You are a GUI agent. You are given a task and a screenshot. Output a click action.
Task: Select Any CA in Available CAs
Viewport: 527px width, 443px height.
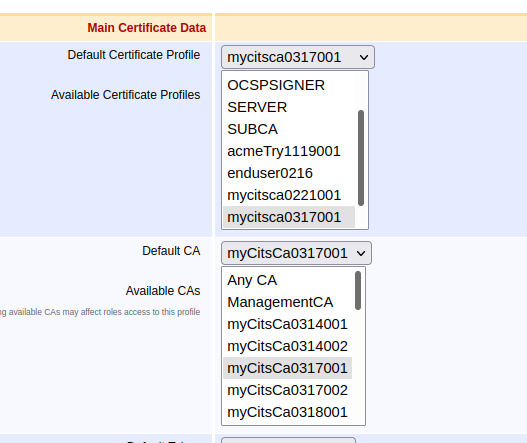[287, 280]
